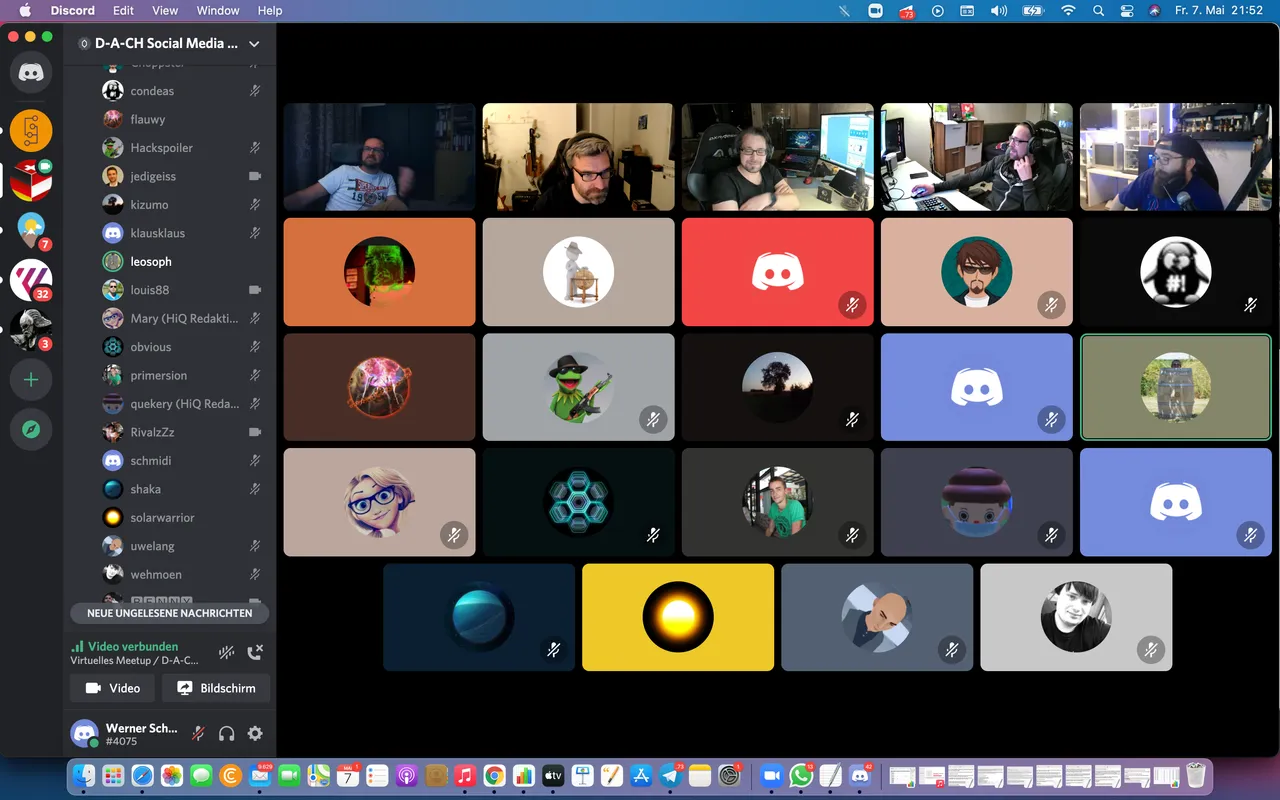1280x800 pixels.
Task: Open the Apple menu
Action: [x=25, y=10]
